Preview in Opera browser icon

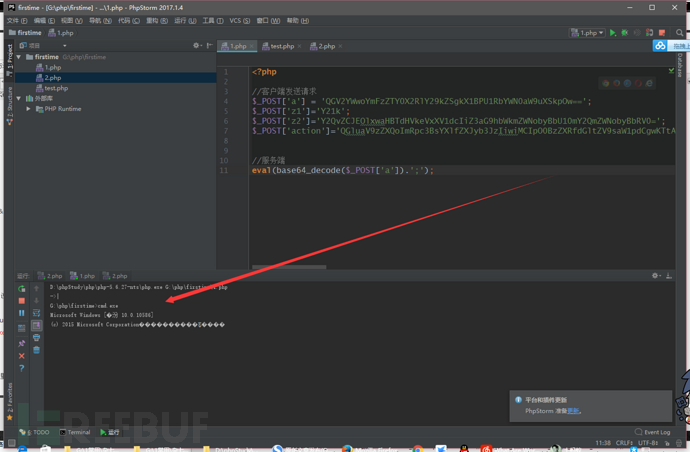tap(638, 83)
